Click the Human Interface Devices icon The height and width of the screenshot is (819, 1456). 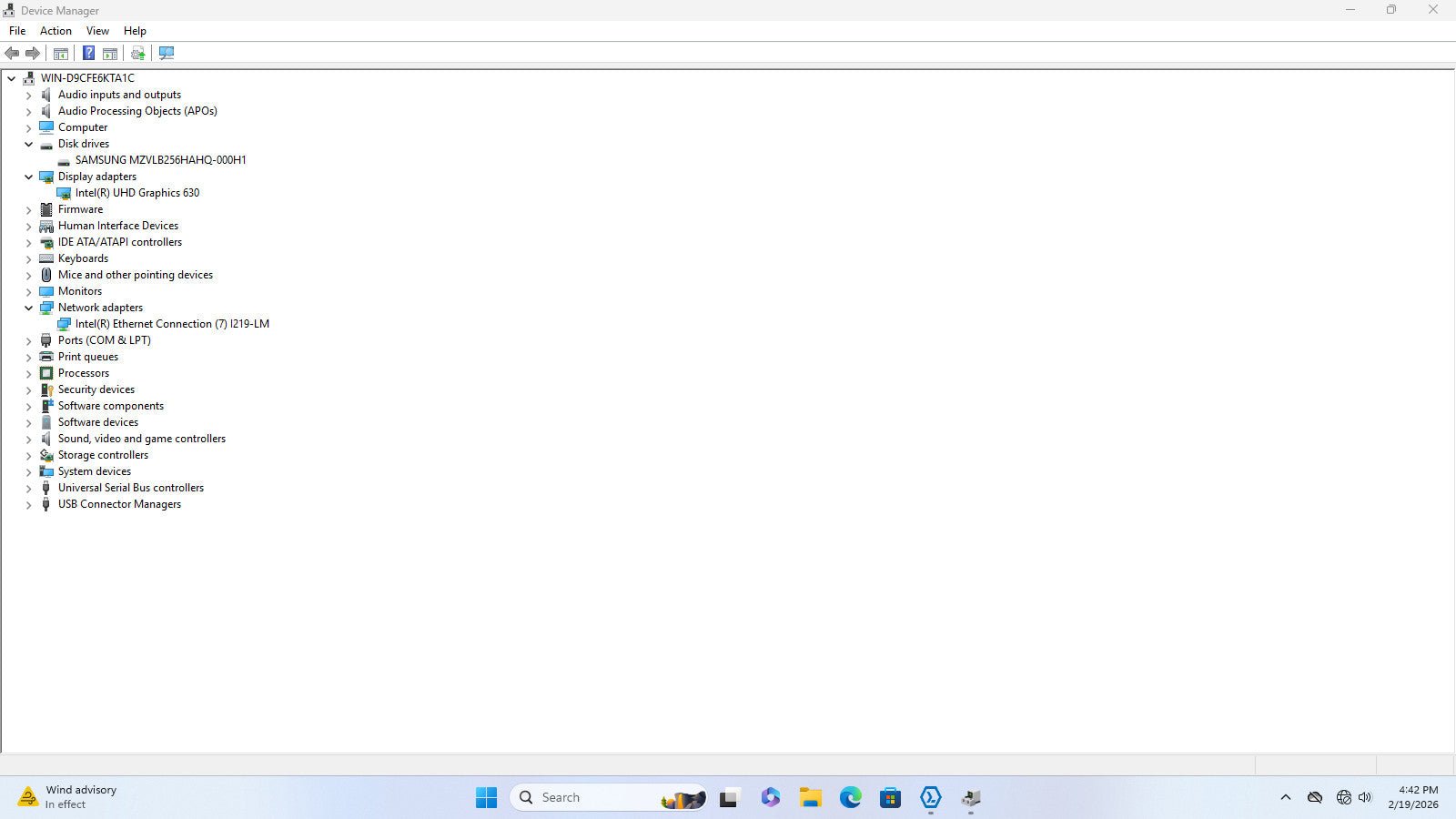point(46,226)
